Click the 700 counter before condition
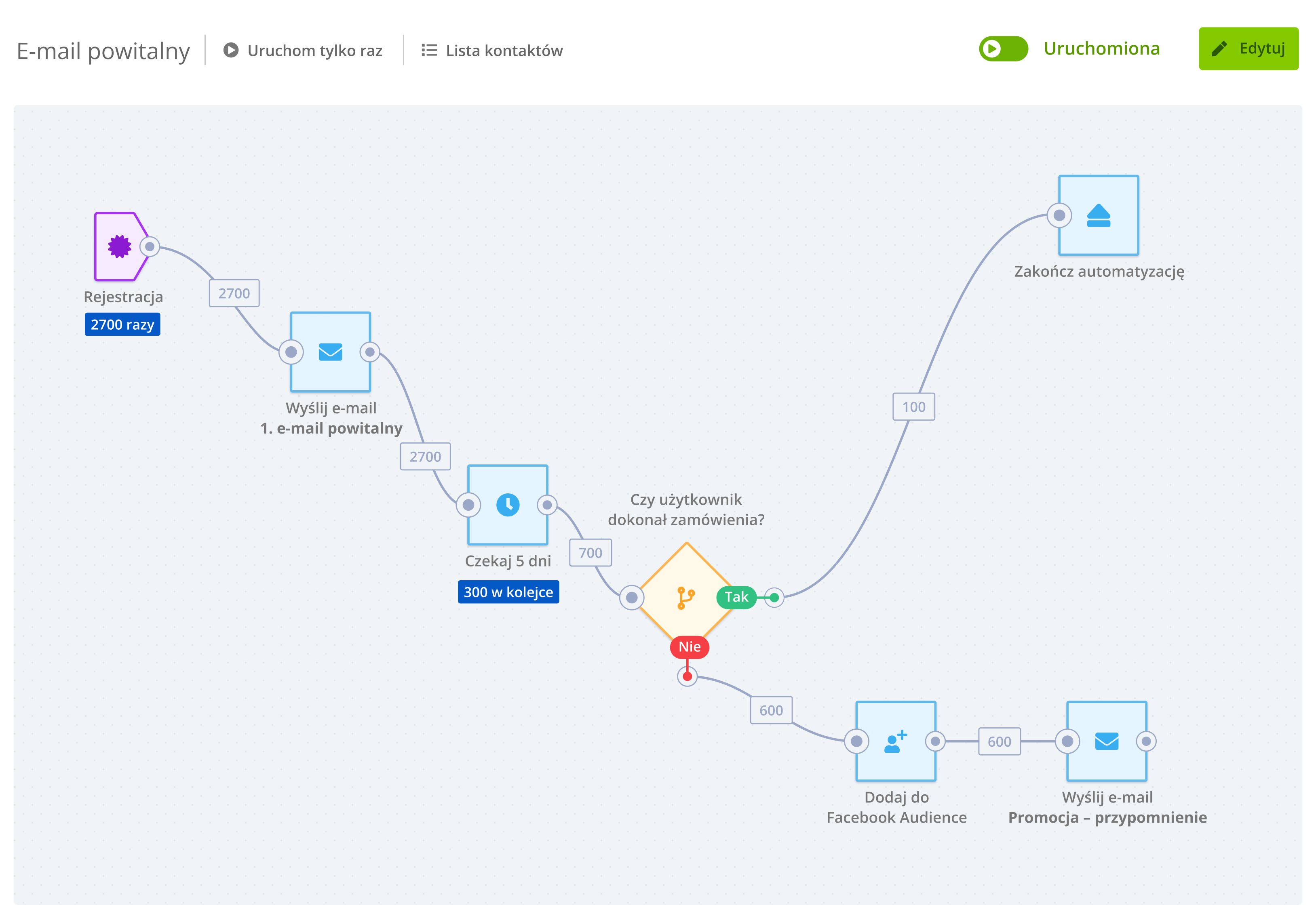Viewport: 1316px width, 918px height. 590,553
